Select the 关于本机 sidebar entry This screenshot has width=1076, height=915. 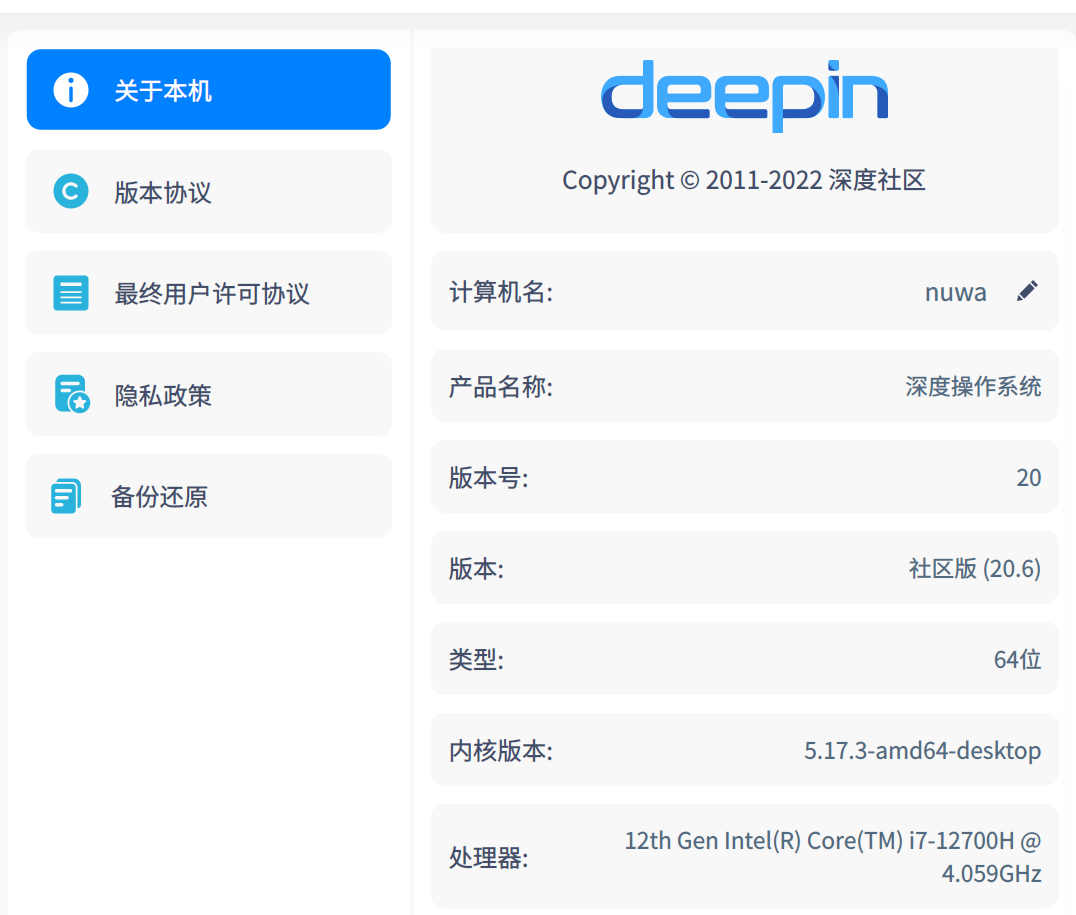(208, 89)
